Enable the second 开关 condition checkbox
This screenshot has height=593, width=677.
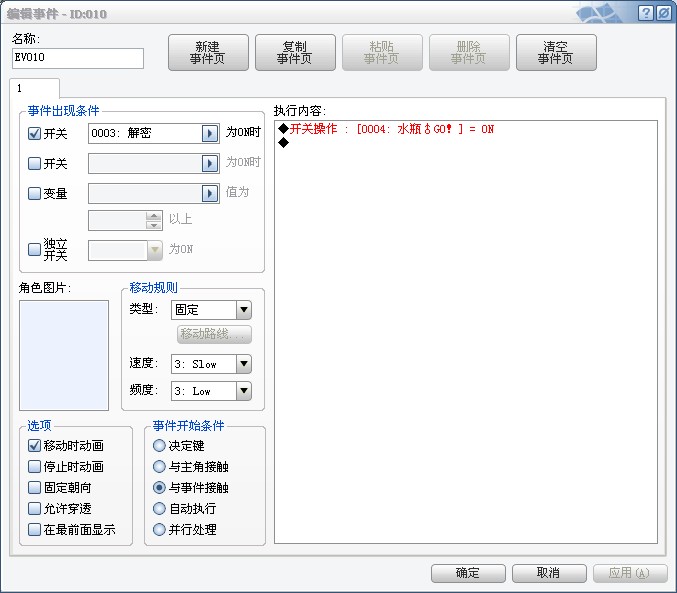click(x=34, y=163)
